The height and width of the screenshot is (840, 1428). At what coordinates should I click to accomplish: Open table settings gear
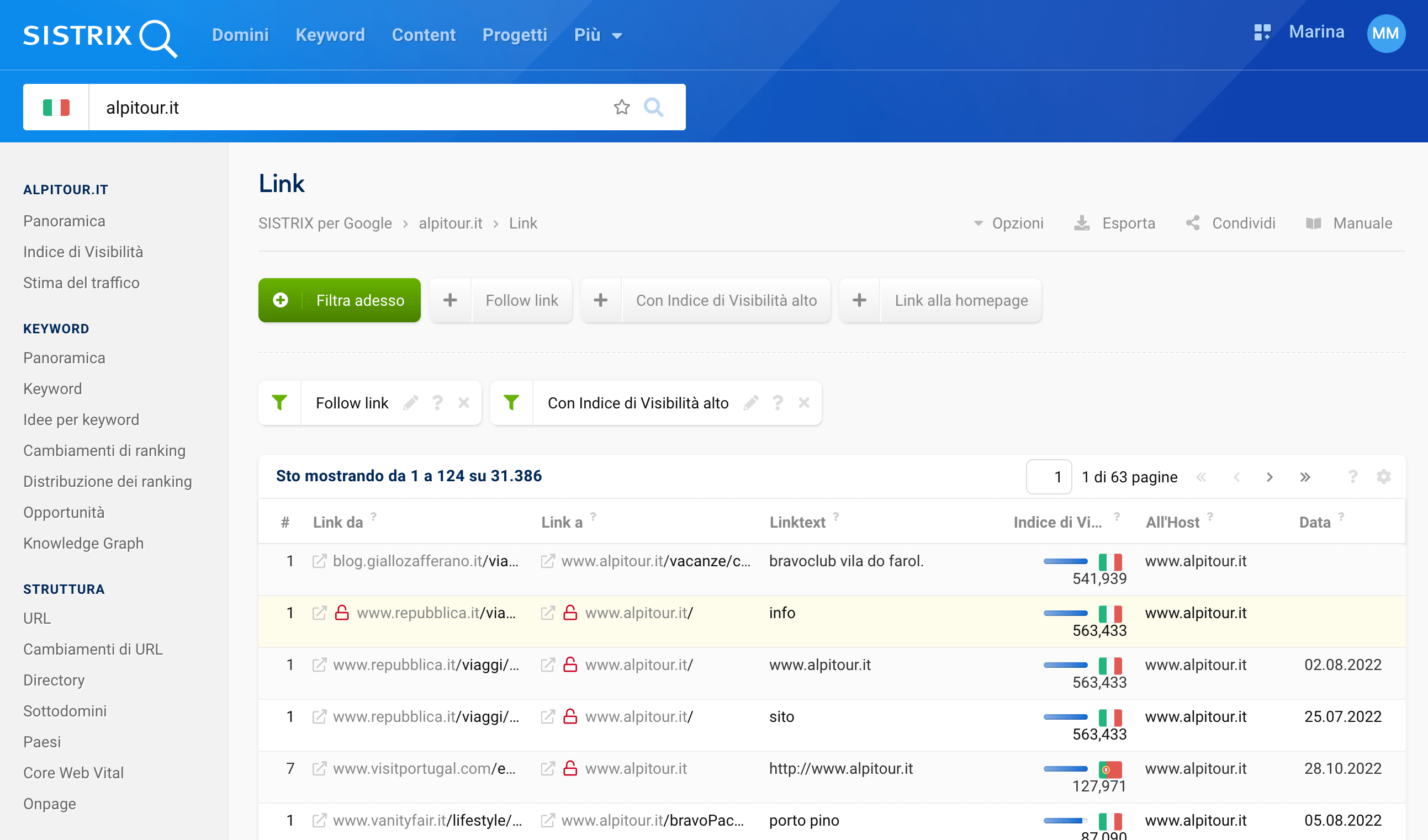[x=1383, y=477]
